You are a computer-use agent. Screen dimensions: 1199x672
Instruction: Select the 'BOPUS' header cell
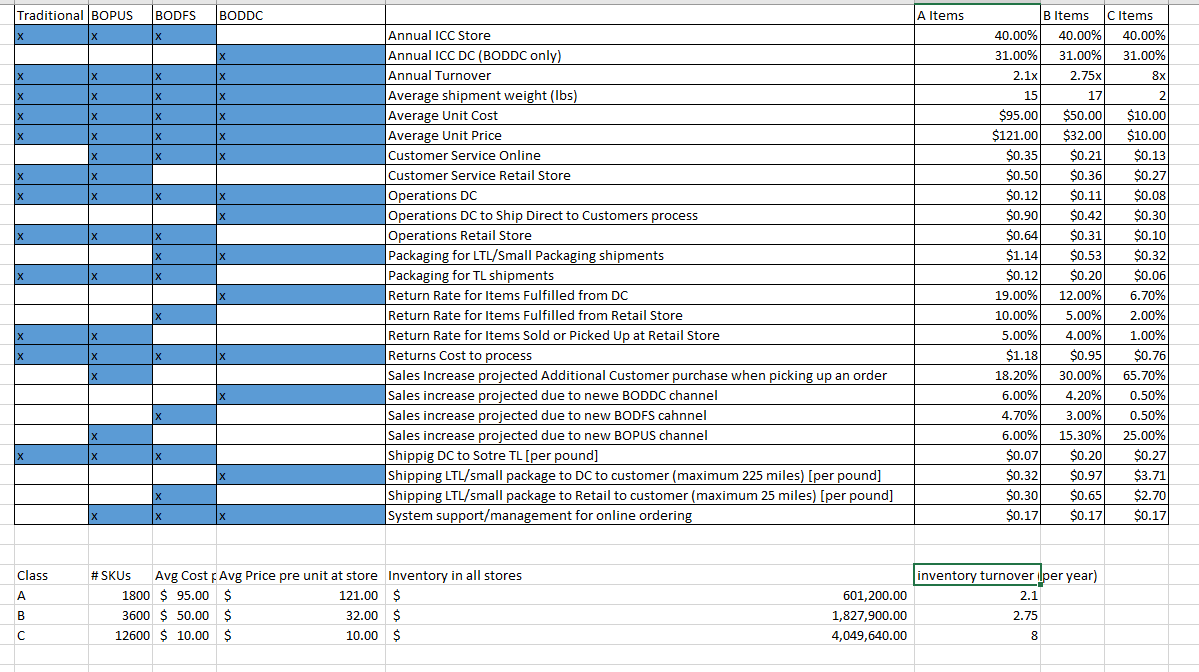[121, 15]
